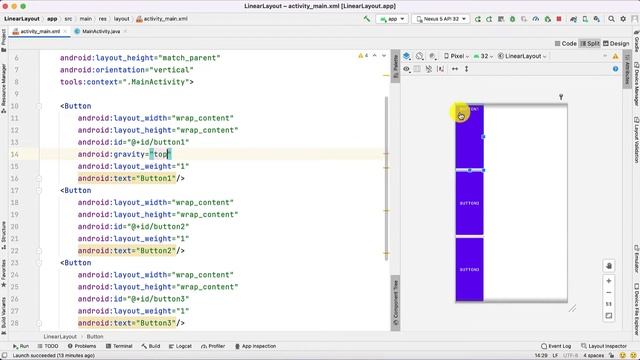Open the Build tool window
Viewport: 640px width, 360px height.
pyautogui.click(x=151, y=346)
